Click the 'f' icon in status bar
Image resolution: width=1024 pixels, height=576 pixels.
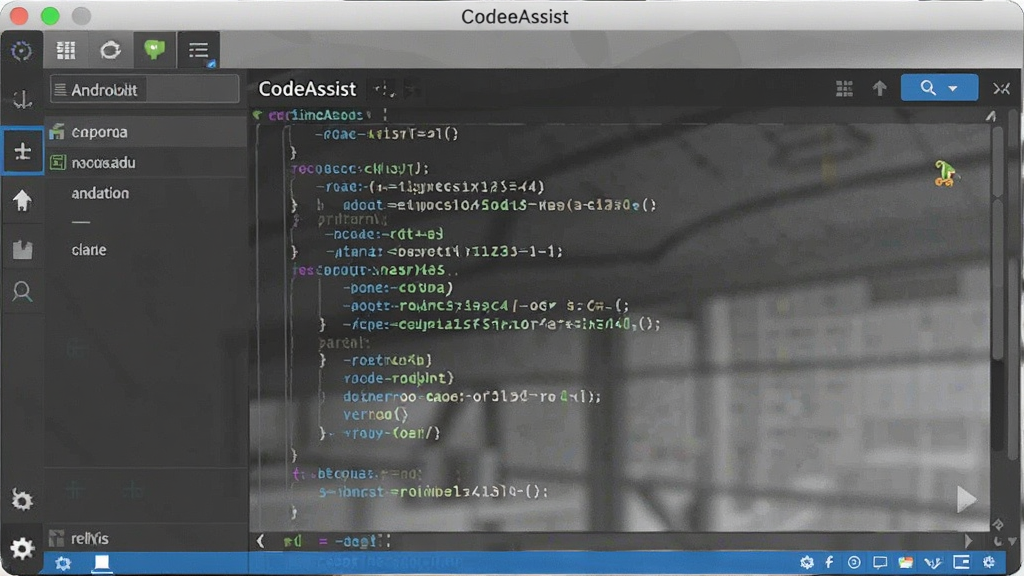point(829,562)
